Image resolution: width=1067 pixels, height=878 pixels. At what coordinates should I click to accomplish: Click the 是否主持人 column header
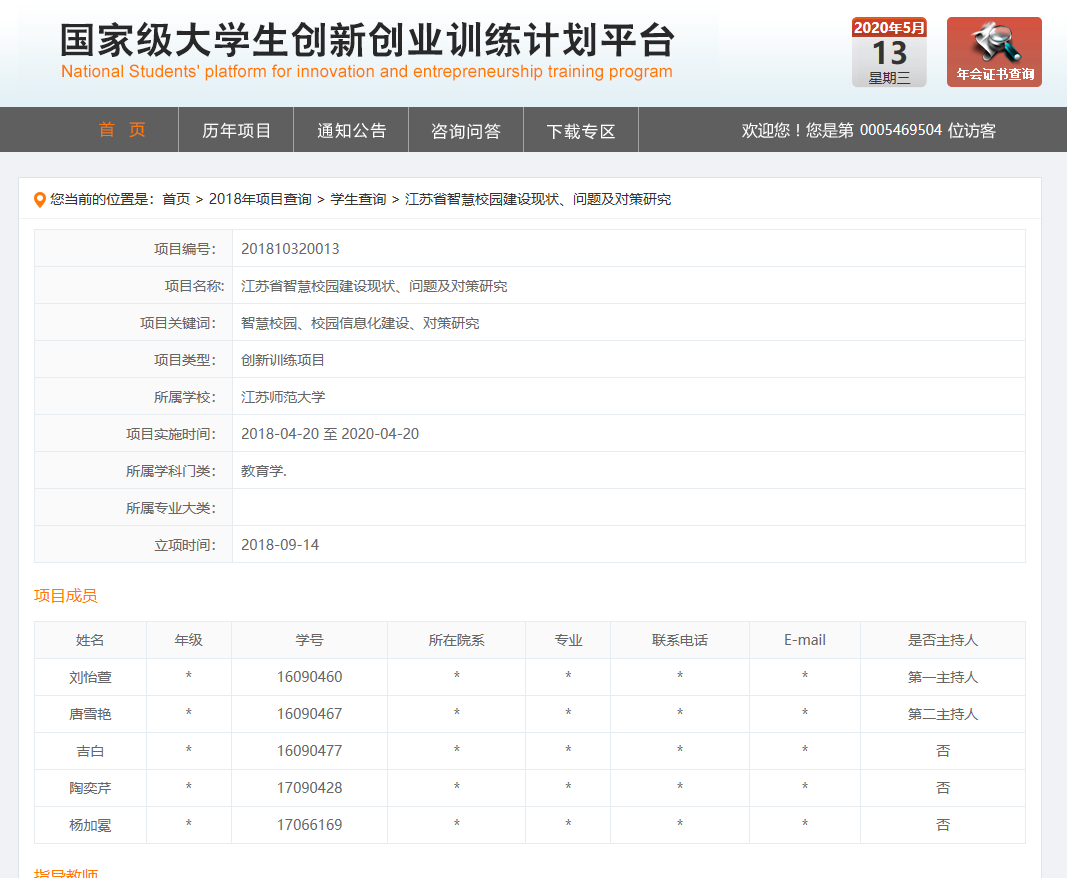[942, 640]
